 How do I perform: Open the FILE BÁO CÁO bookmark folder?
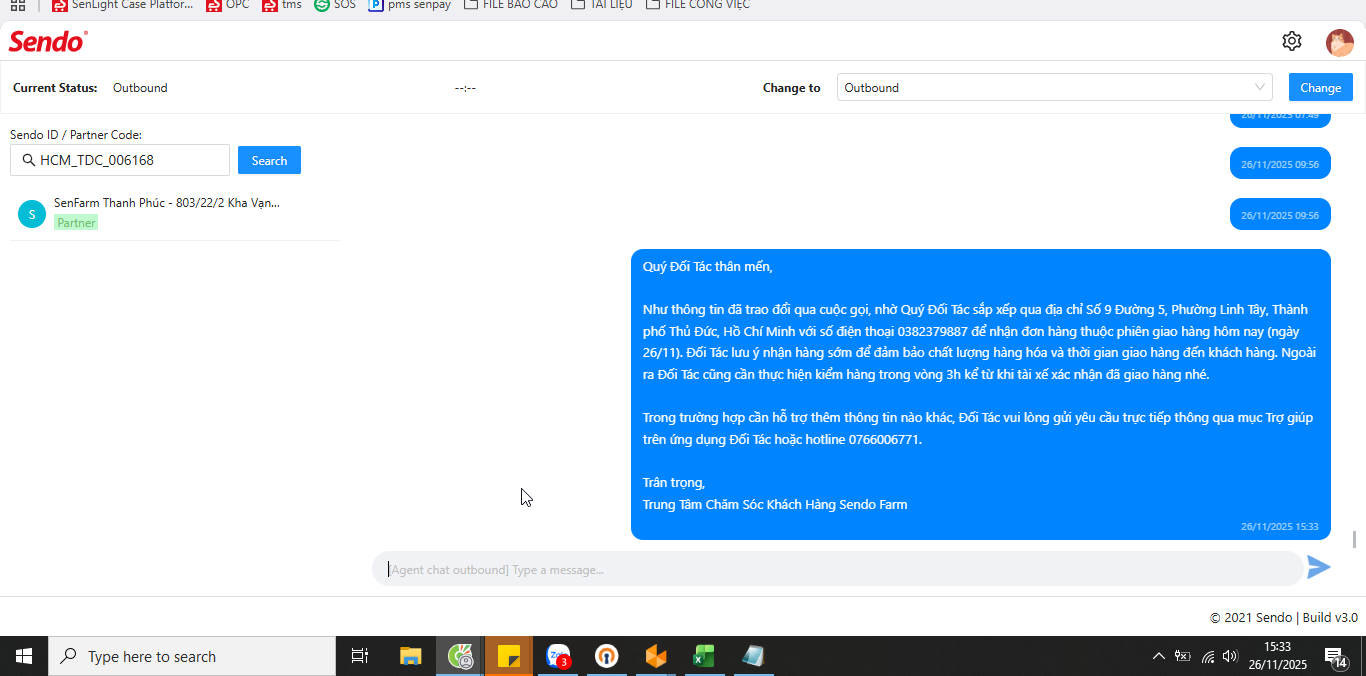(x=511, y=5)
